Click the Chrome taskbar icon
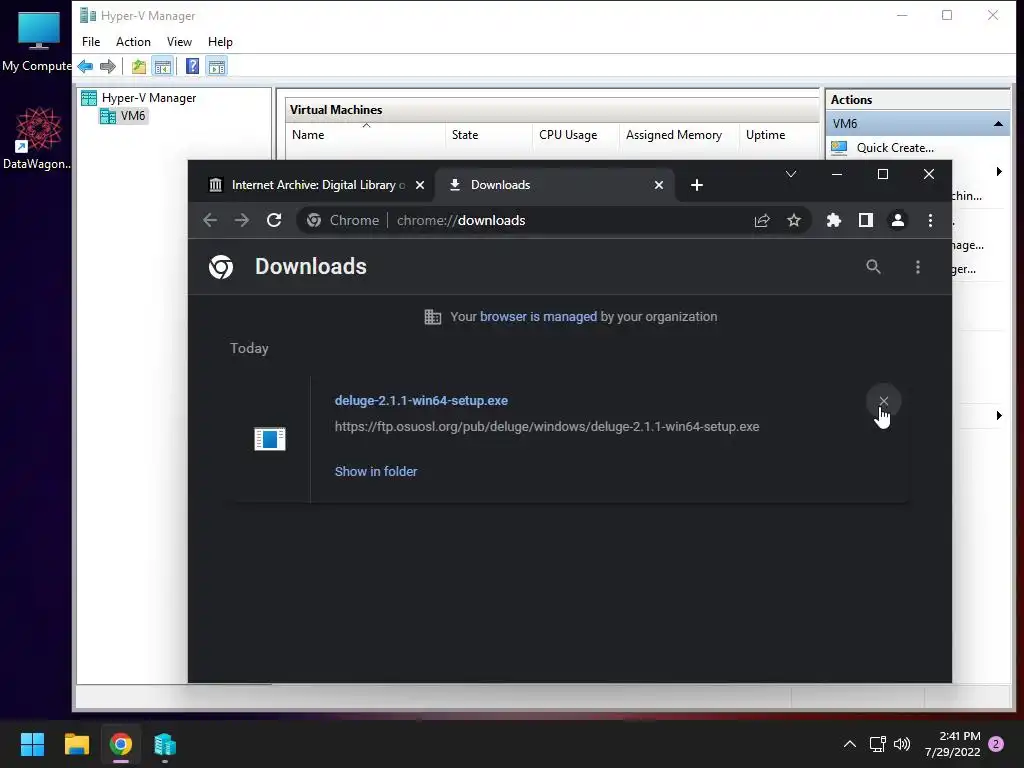 [x=121, y=744]
